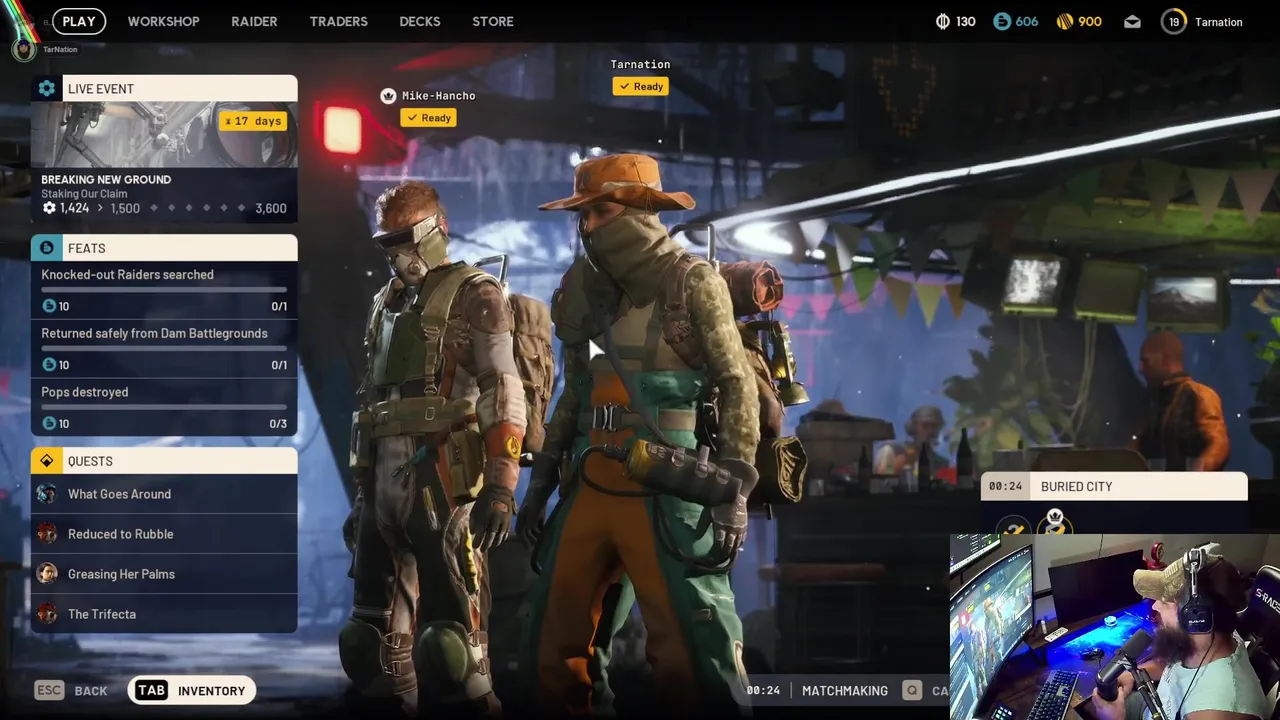
Task: Toggle Tarnation's Ready status badge
Action: pyautogui.click(x=641, y=86)
